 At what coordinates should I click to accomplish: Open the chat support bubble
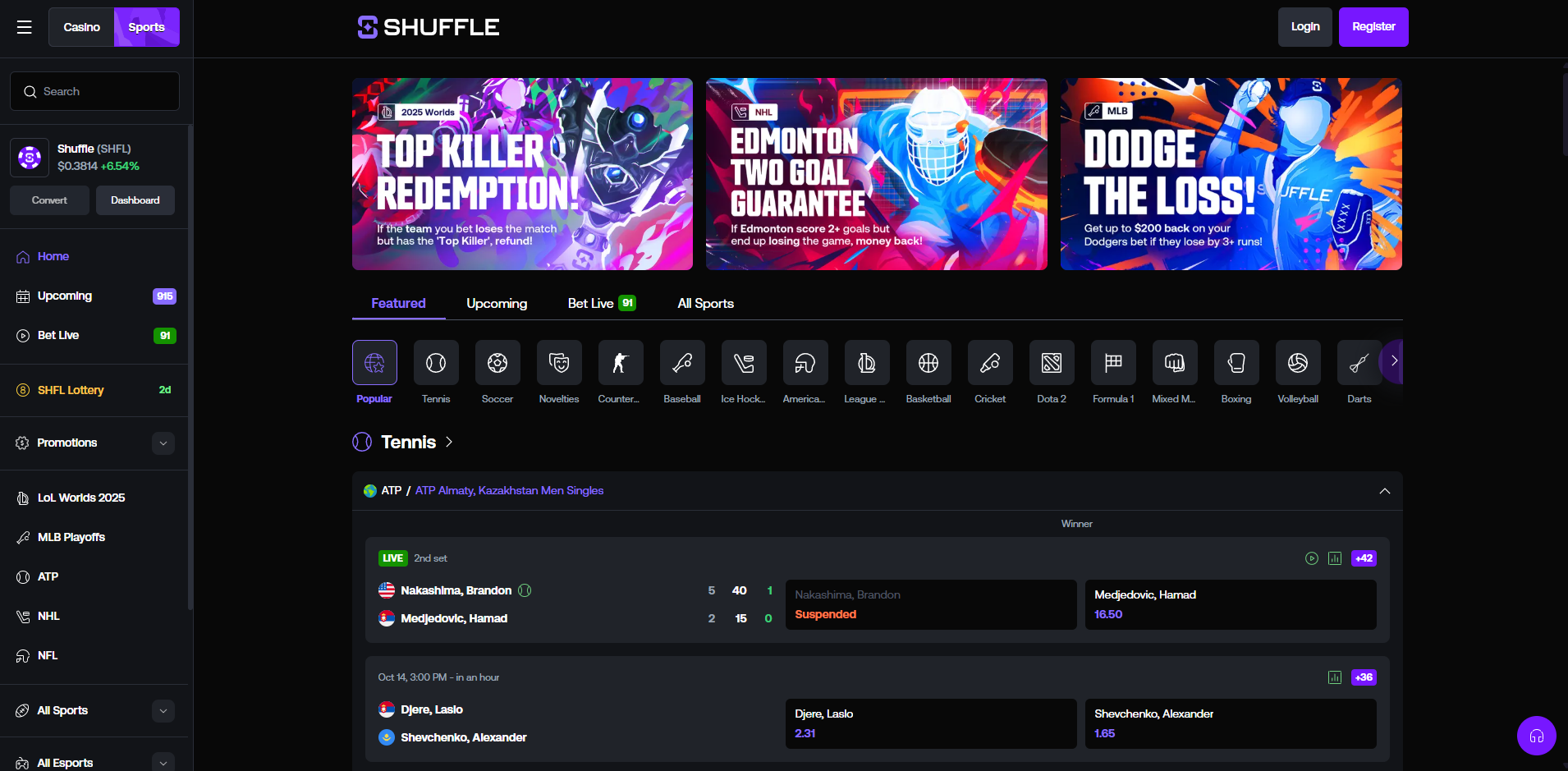1536,736
